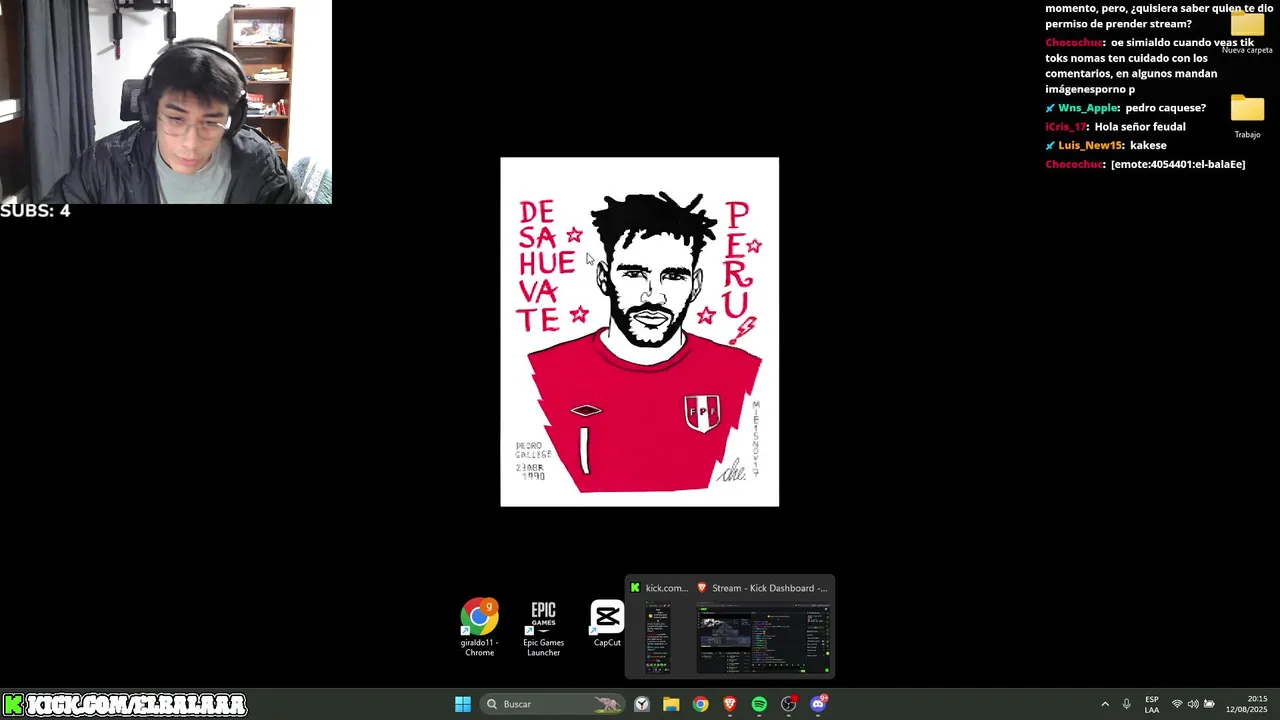Select kick.com Brave window preview

tap(658, 638)
